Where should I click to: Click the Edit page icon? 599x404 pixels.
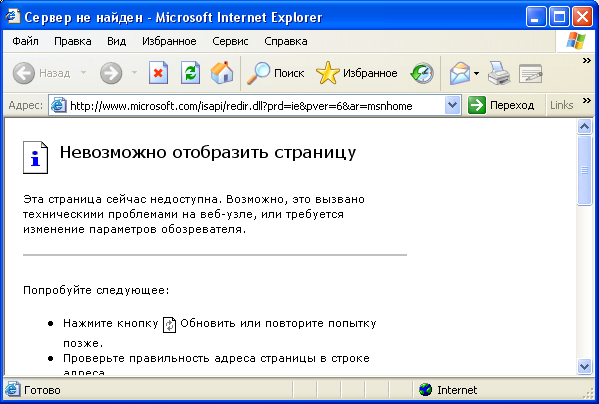(x=530, y=73)
